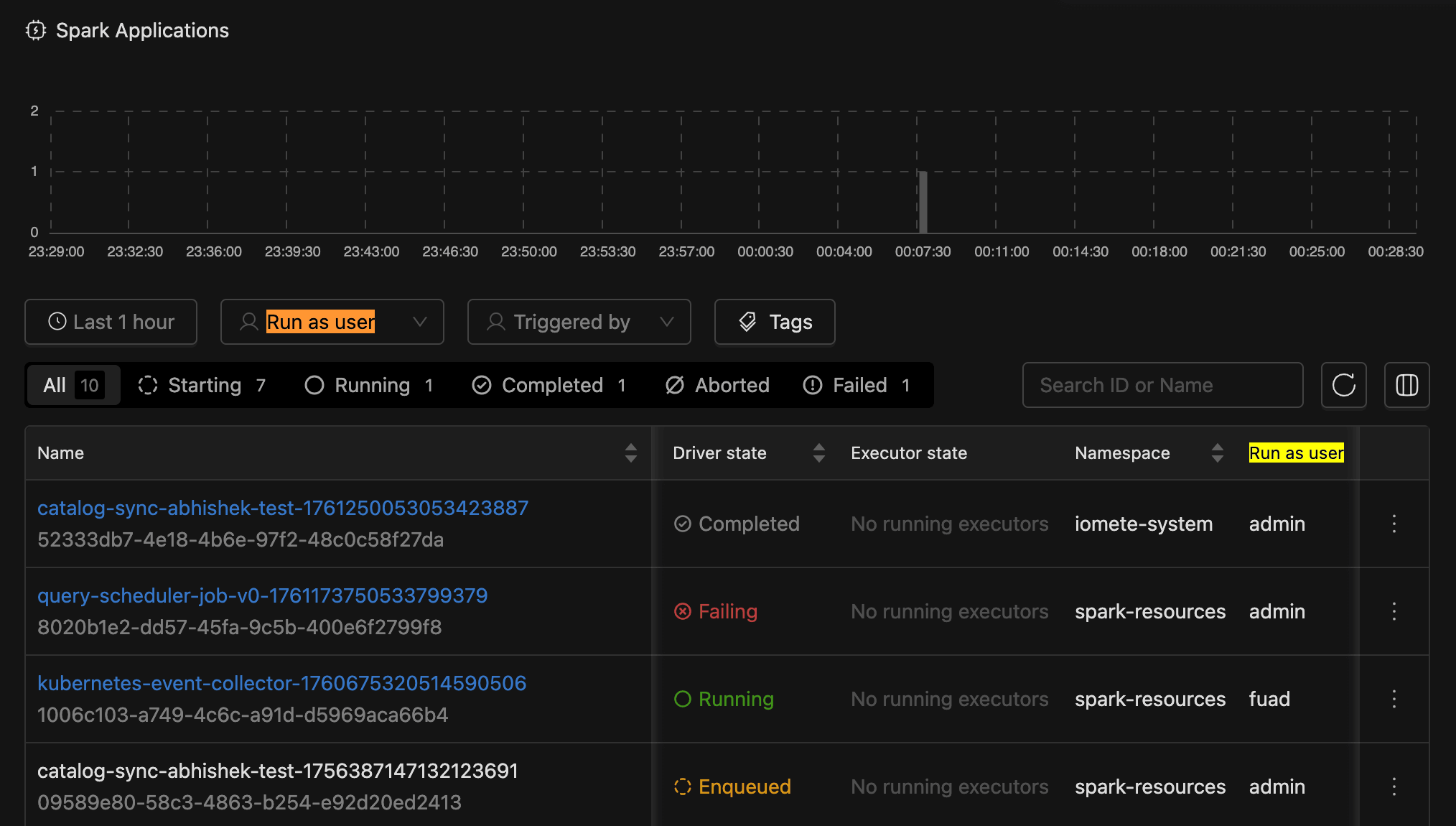Viewport: 1456px width, 826px height.
Task: Open the Last 1 hour time filter
Action: pos(111,322)
